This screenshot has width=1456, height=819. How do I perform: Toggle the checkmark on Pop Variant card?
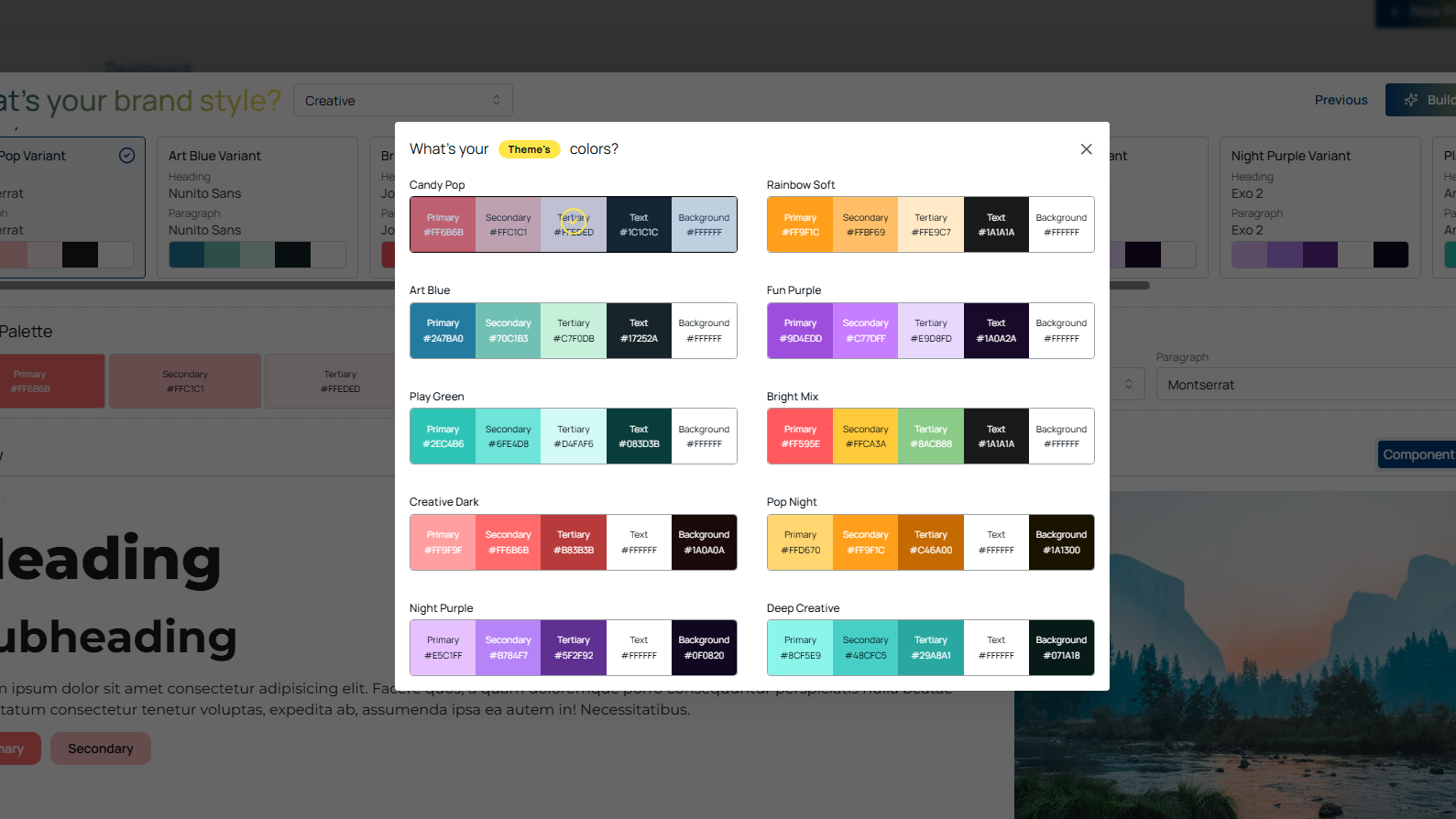coord(127,156)
